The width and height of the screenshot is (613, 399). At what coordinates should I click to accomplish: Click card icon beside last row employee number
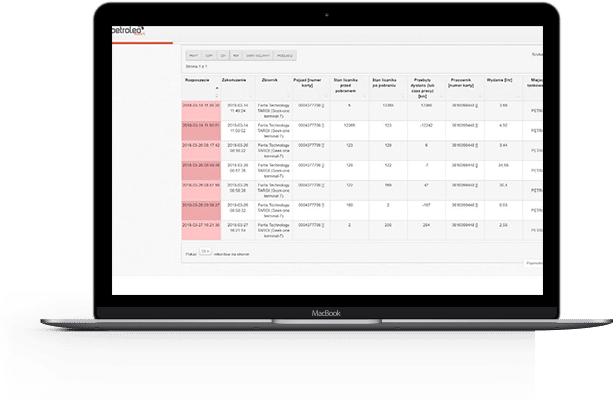[x=477, y=225]
